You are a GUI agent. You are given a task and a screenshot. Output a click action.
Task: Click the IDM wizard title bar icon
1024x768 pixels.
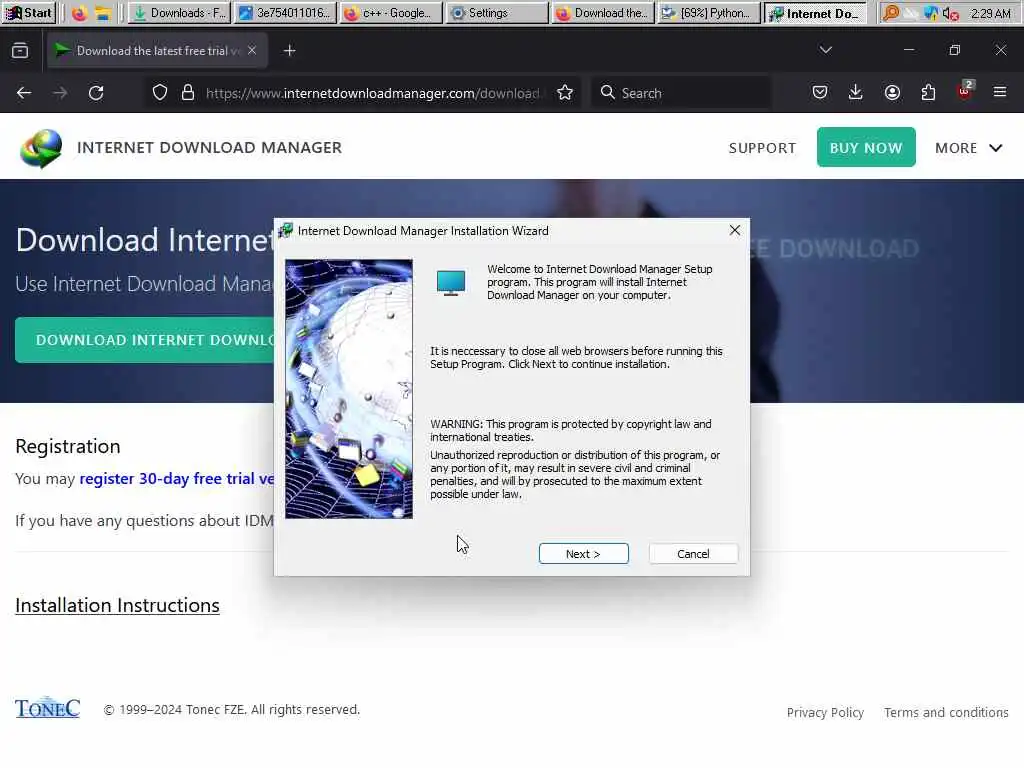[x=285, y=231]
